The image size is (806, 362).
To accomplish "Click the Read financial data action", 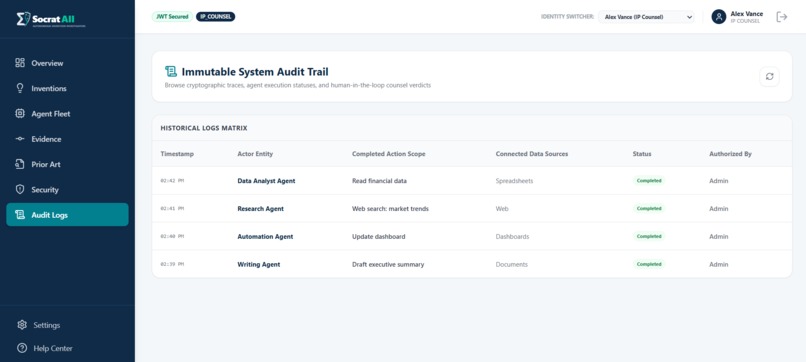I will point(379,180).
